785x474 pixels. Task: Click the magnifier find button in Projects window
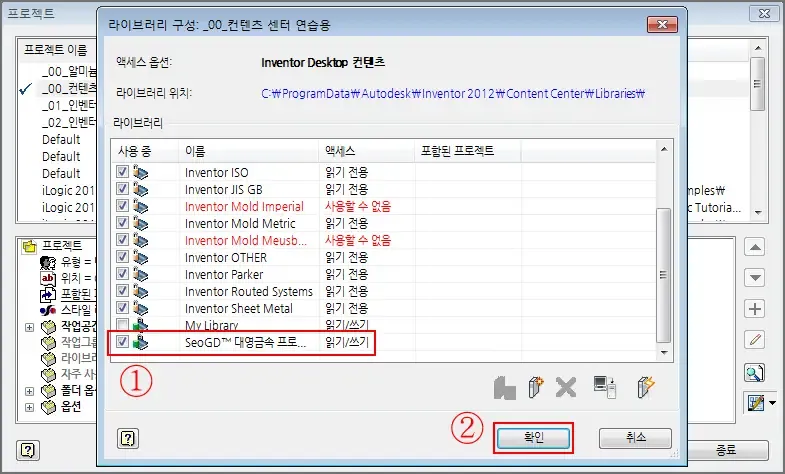(754, 372)
